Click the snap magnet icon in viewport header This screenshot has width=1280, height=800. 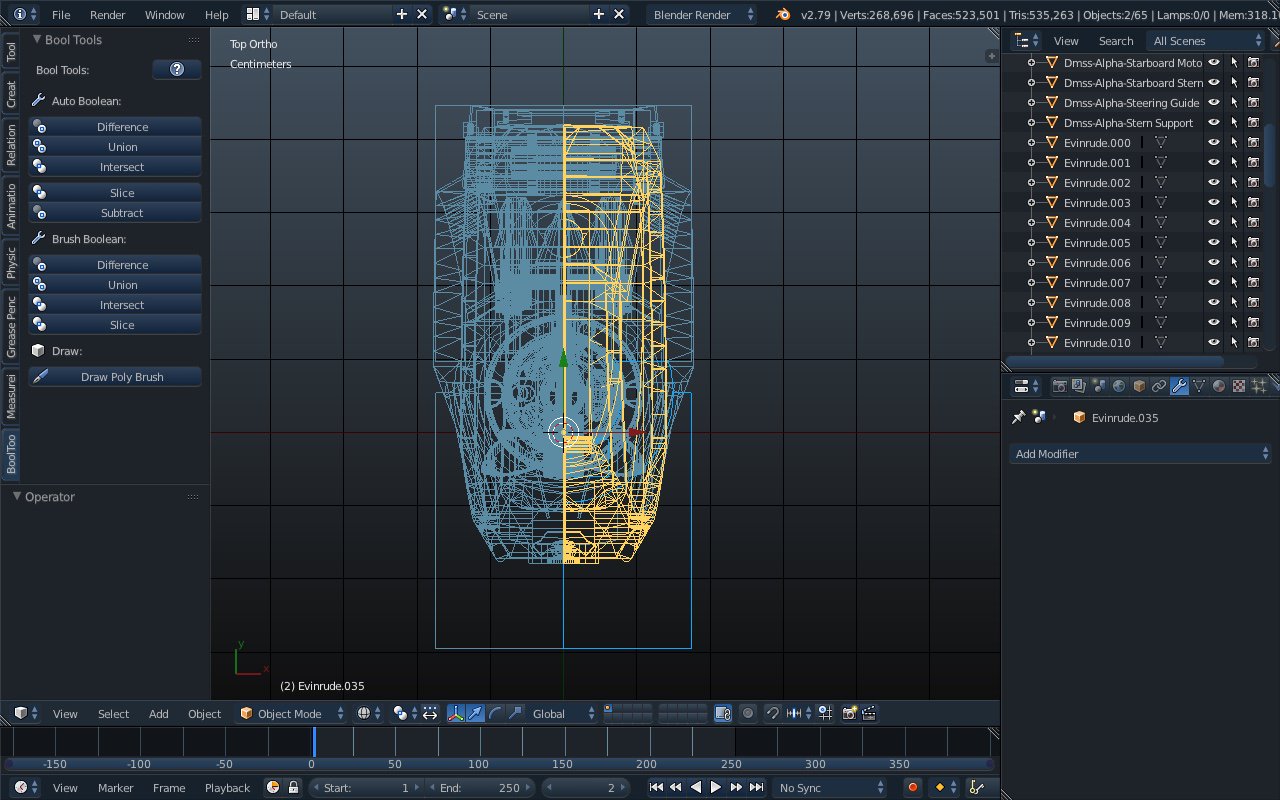coord(773,713)
